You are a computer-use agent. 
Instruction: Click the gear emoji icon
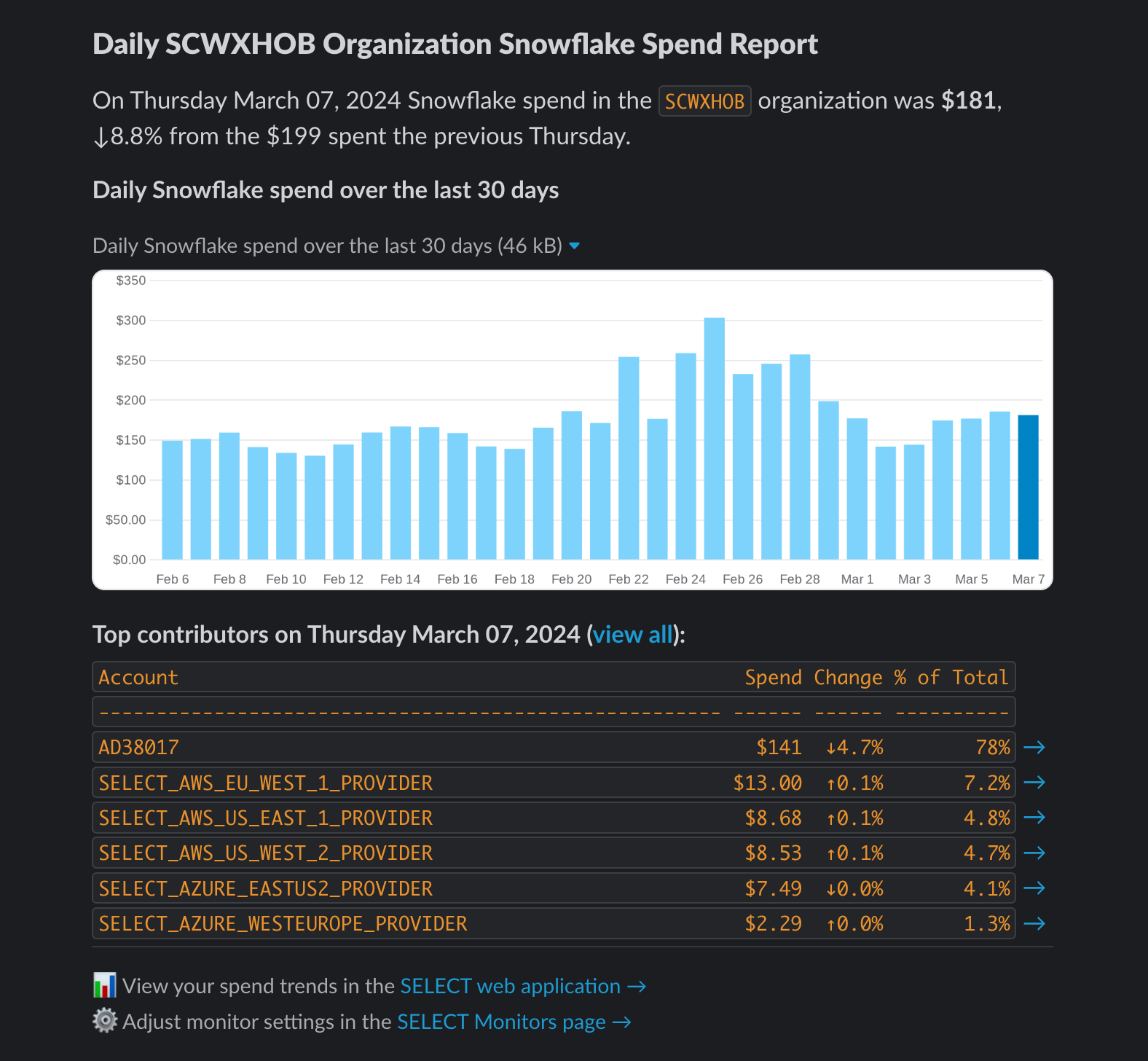click(105, 1021)
